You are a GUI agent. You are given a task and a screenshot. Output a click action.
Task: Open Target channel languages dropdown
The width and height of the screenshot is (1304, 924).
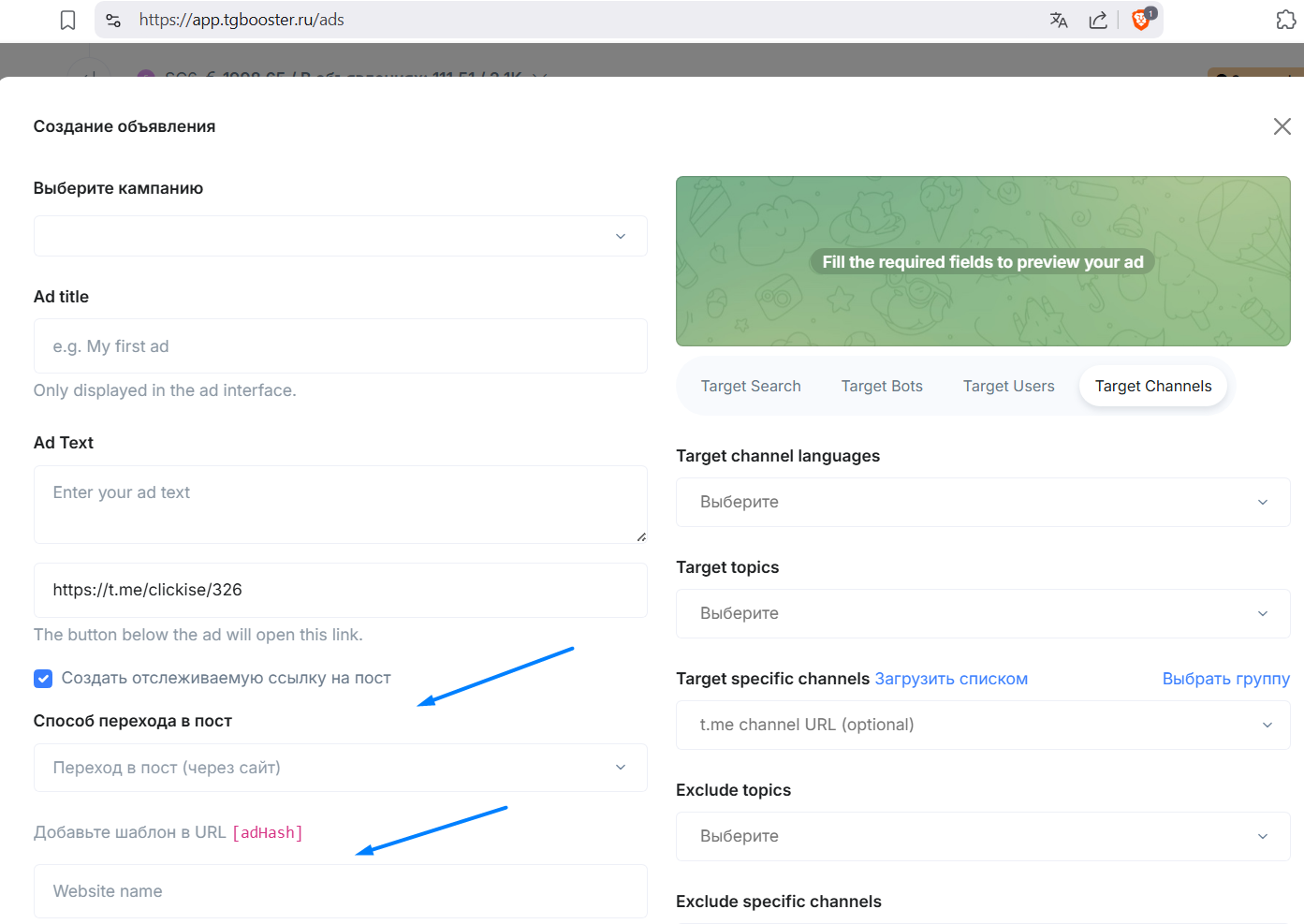click(982, 503)
